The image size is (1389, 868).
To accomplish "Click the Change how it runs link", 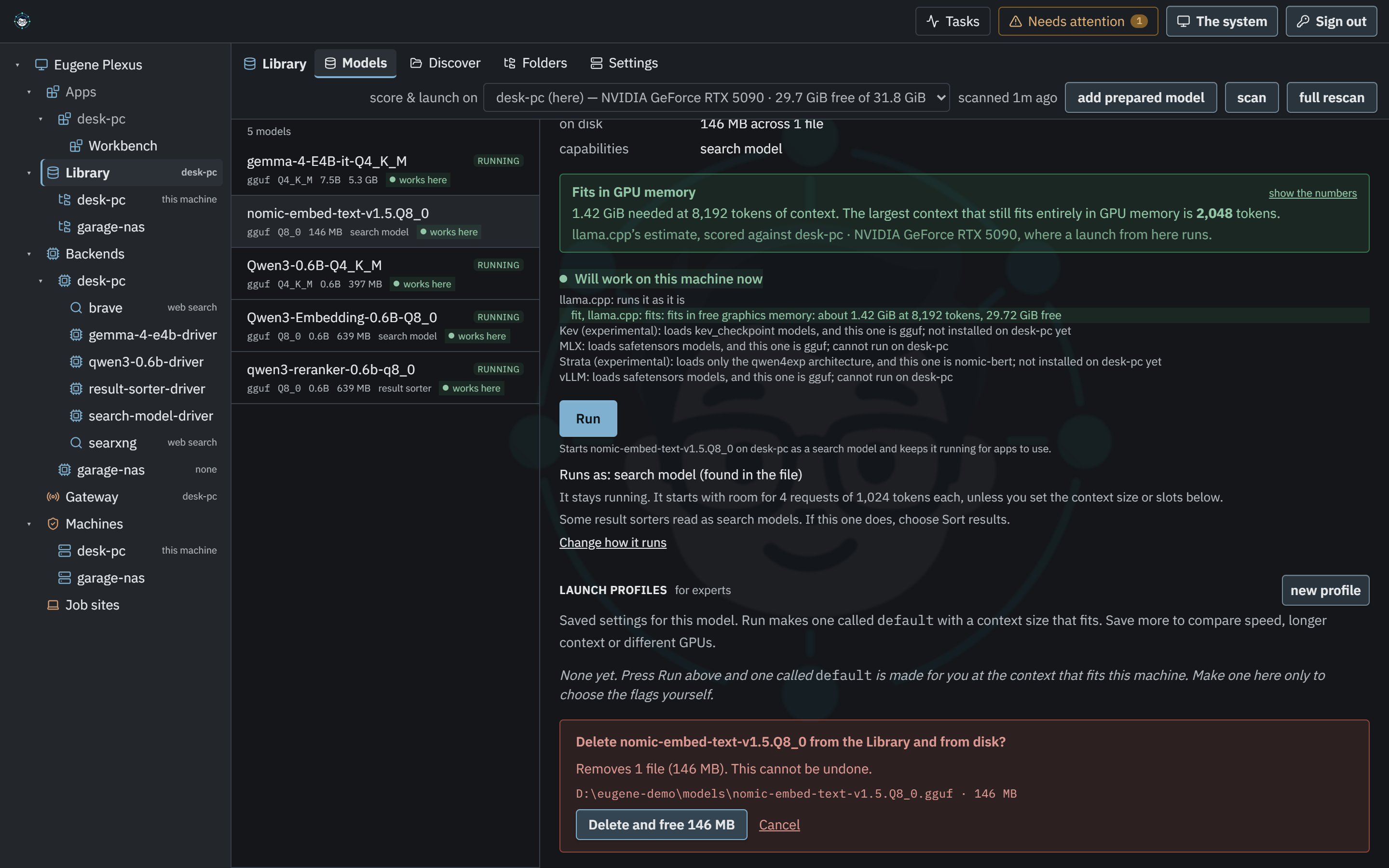I will pyautogui.click(x=613, y=542).
